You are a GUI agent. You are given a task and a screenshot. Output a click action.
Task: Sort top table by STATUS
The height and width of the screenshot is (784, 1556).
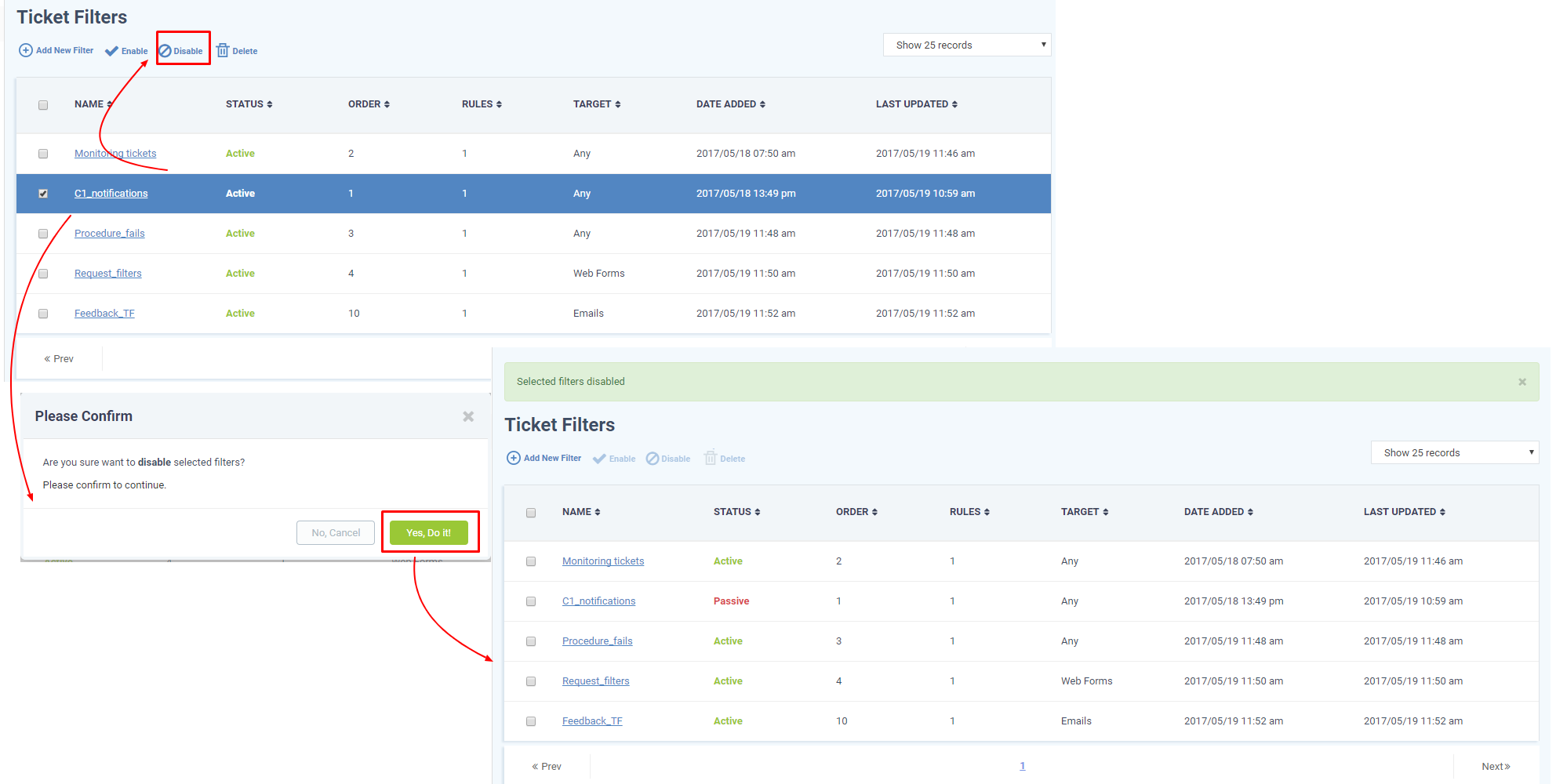(249, 104)
